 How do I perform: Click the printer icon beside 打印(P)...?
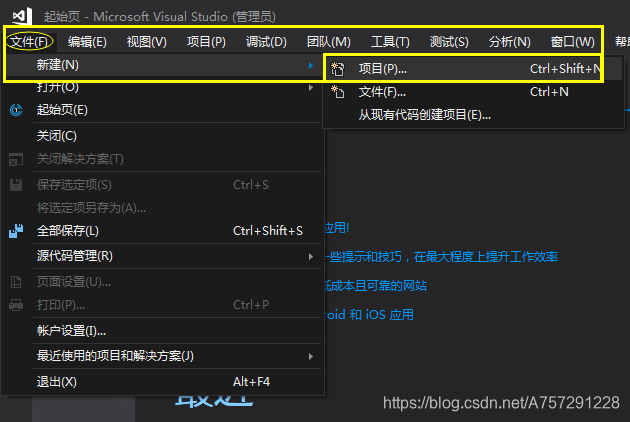tap(16, 305)
